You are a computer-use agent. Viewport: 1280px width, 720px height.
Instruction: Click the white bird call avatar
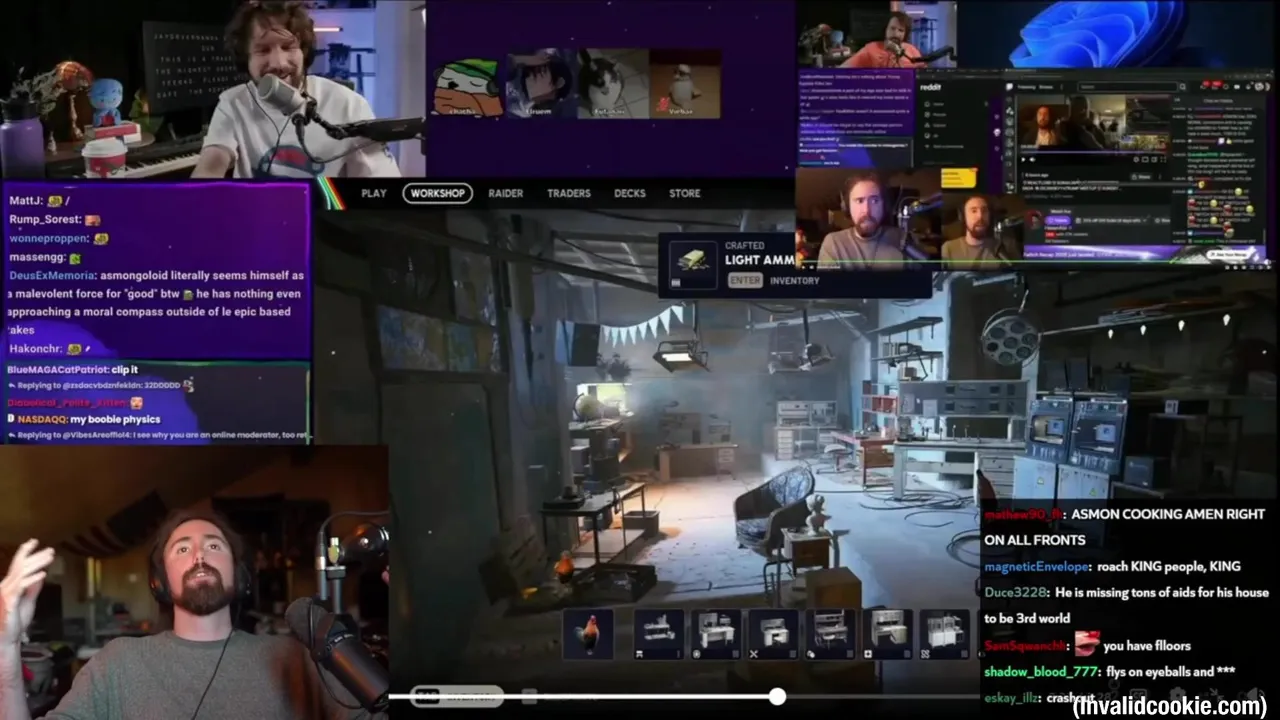pyautogui.click(x=685, y=84)
